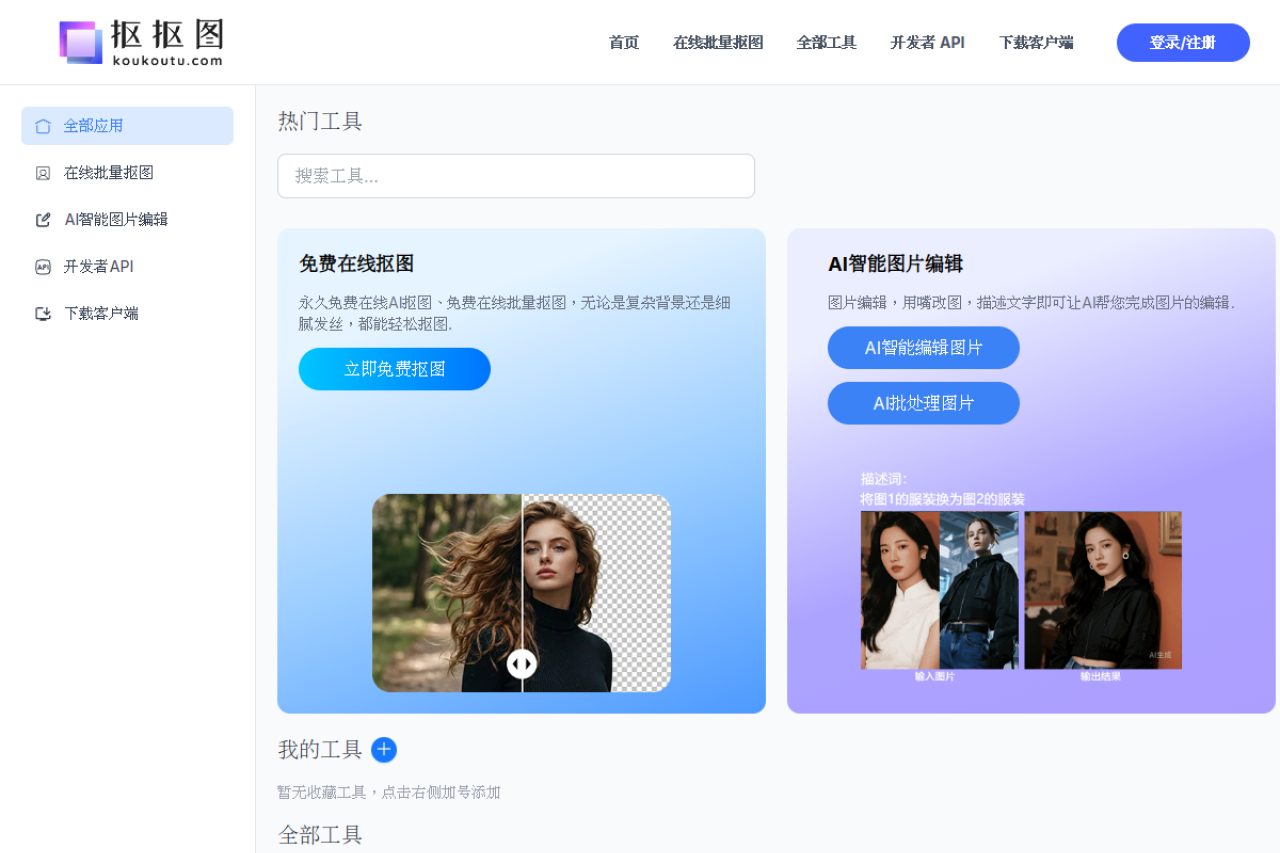Start with the 立即免费抠图 button
Image resolution: width=1280 pixels, height=853 pixels.
[395, 369]
